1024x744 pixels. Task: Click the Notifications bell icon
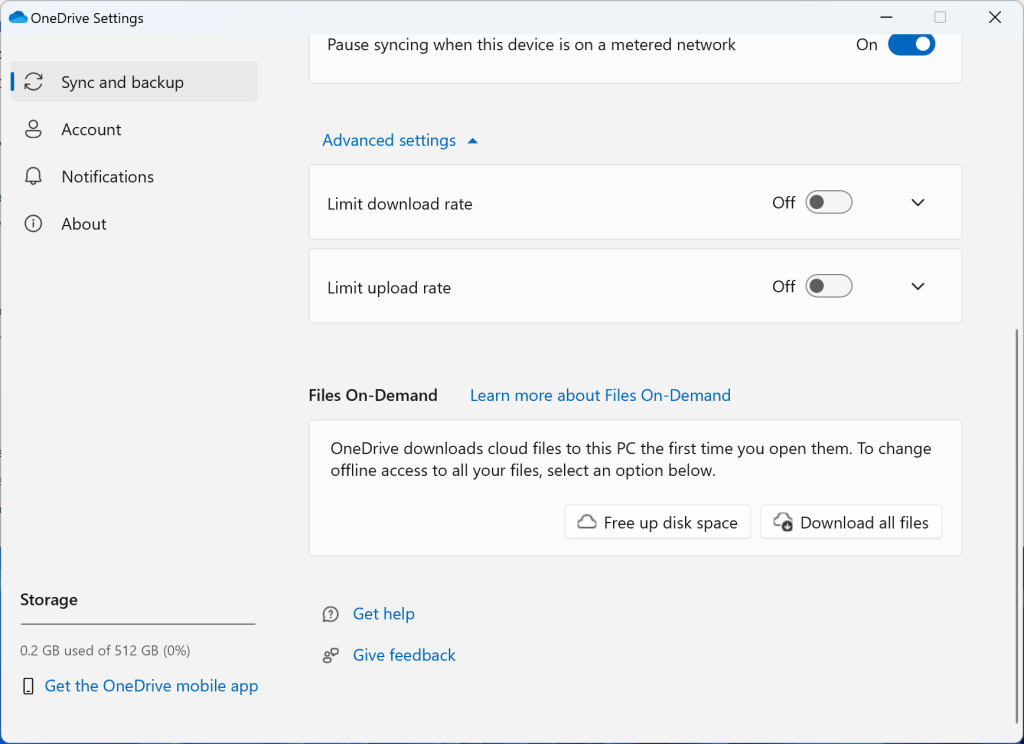(33, 176)
